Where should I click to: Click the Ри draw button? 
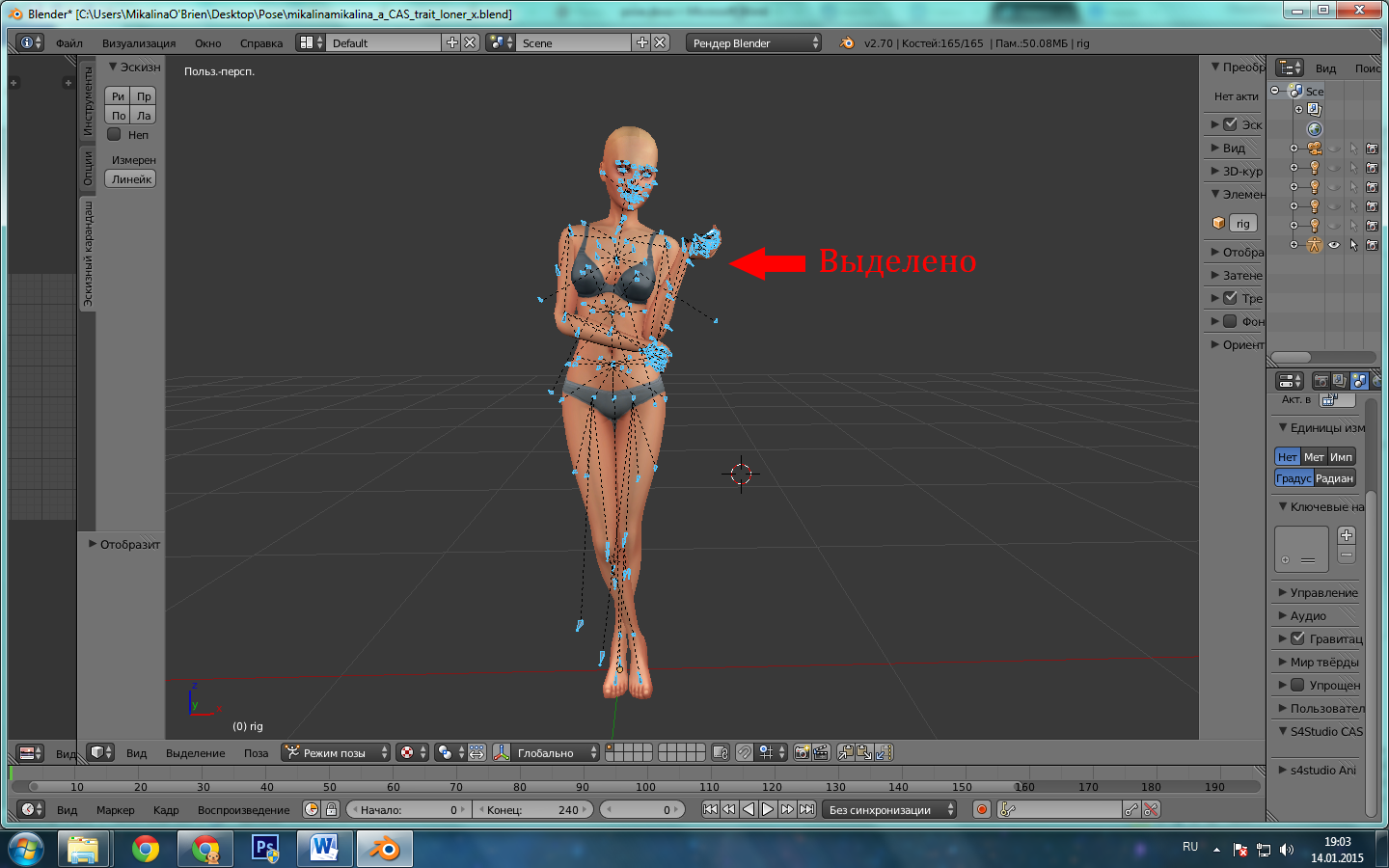pos(119,96)
